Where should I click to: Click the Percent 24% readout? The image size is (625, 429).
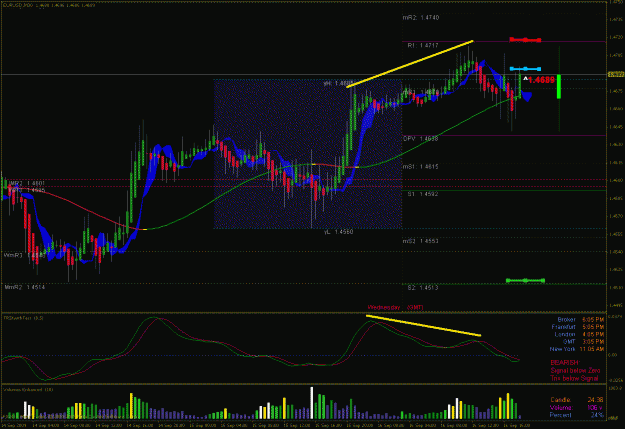click(577, 415)
